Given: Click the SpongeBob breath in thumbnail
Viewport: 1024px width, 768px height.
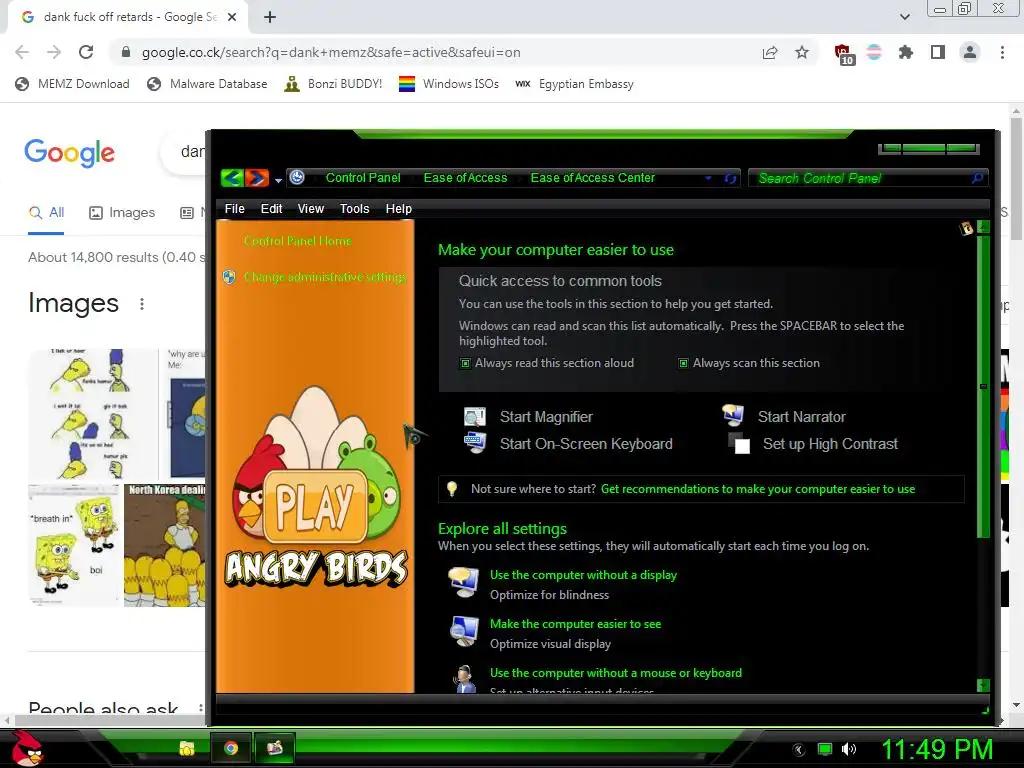Looking at the screenshot, I should tap(74, 545).
